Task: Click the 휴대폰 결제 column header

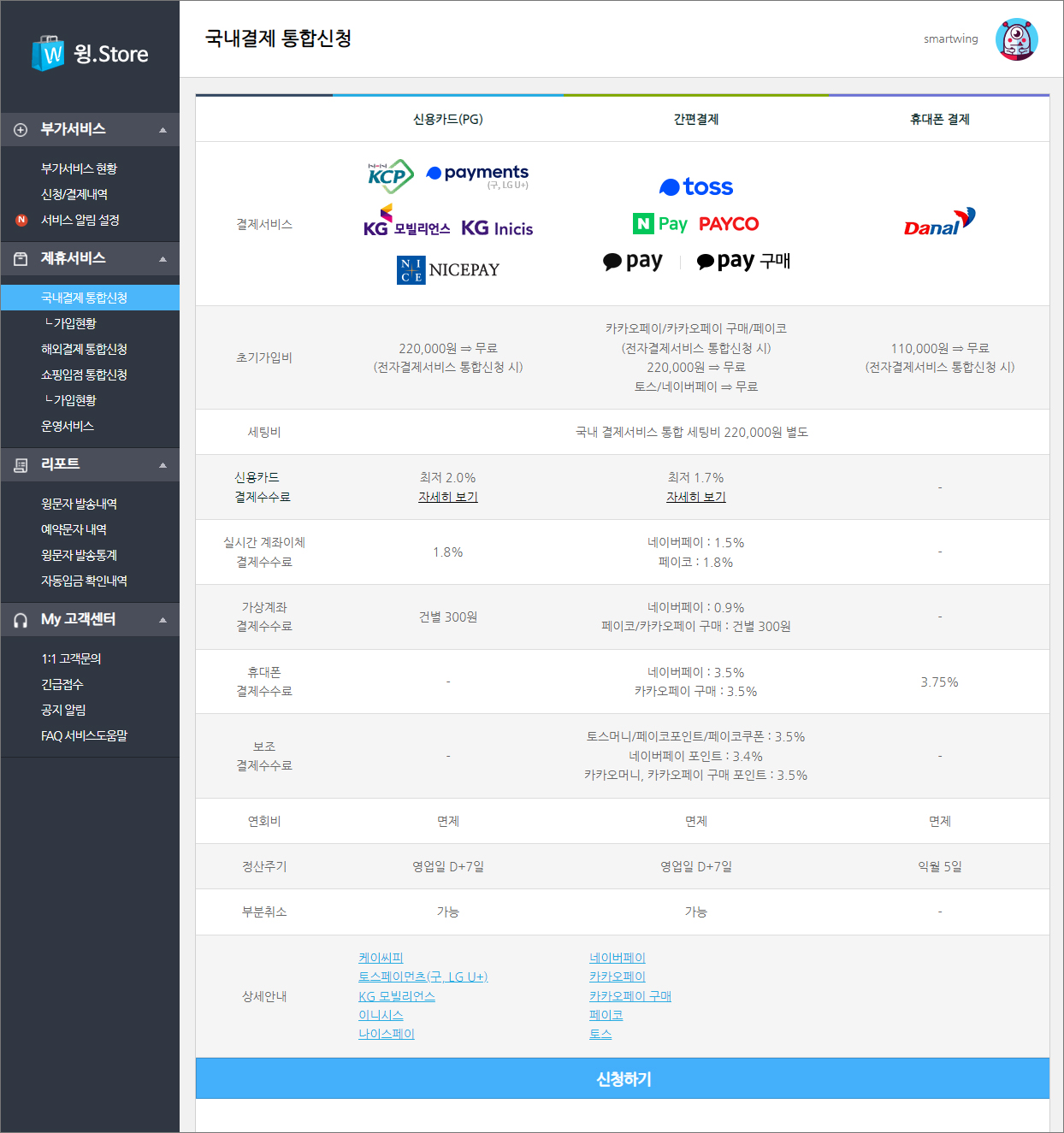Action: 940,120
